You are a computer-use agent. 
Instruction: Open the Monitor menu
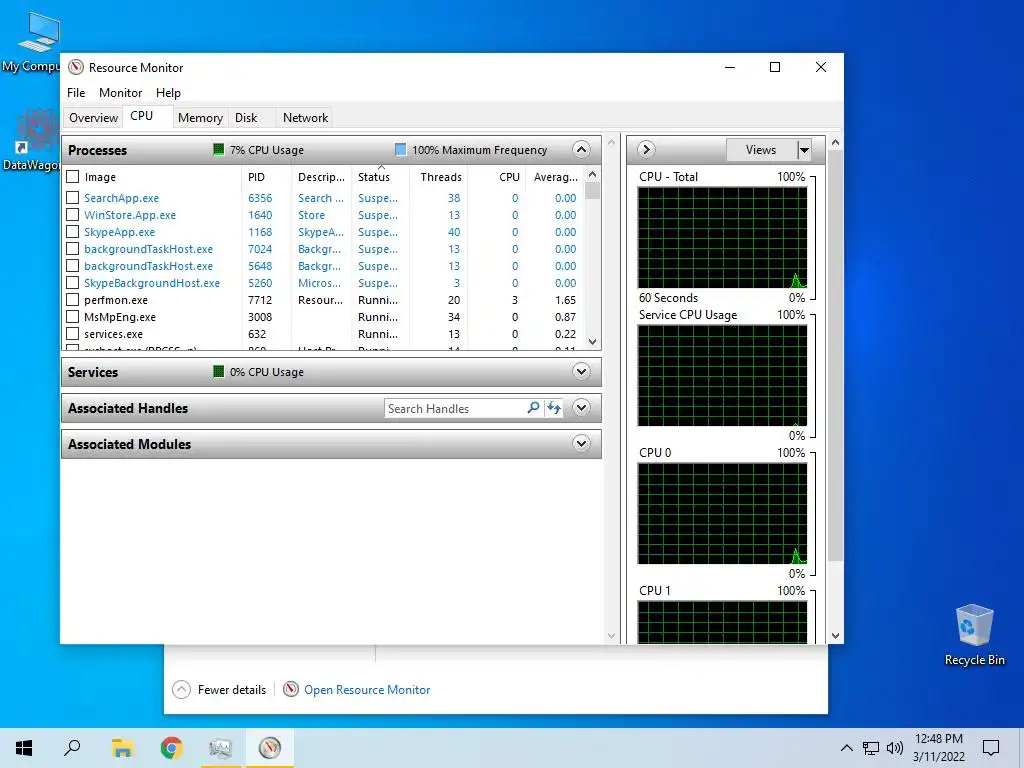120,93
